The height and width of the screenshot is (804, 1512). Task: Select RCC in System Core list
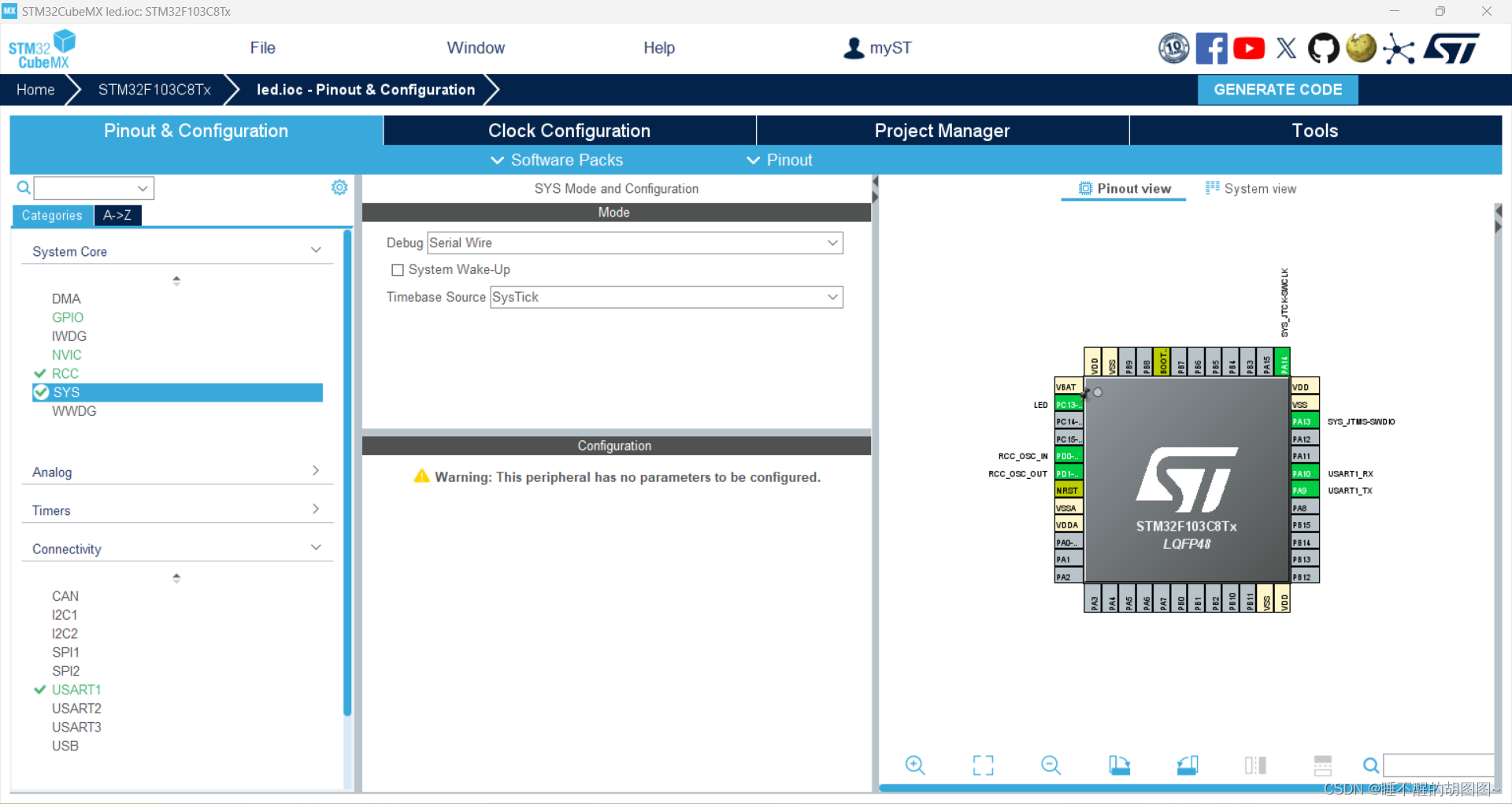click(65, 373)
